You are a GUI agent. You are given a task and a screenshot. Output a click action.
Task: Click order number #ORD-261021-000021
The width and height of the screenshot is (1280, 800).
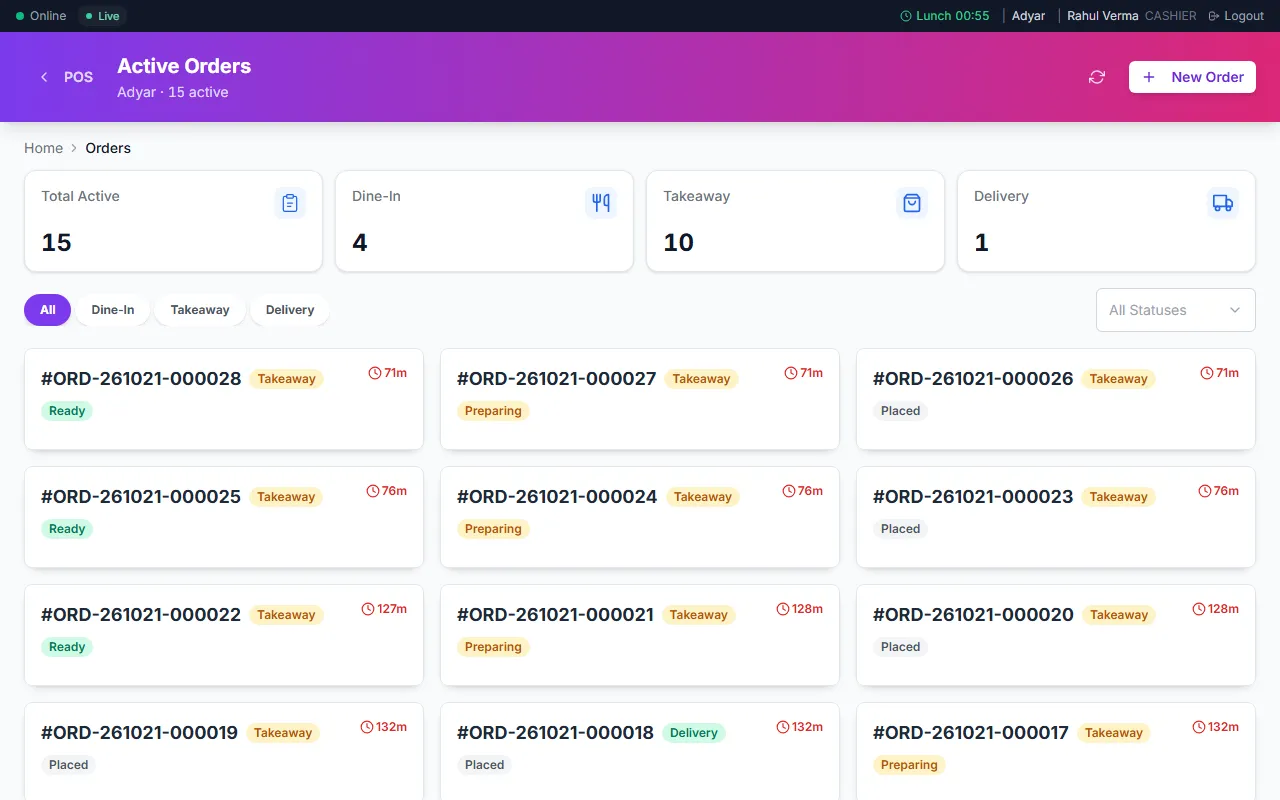click(x=555, y=615)
